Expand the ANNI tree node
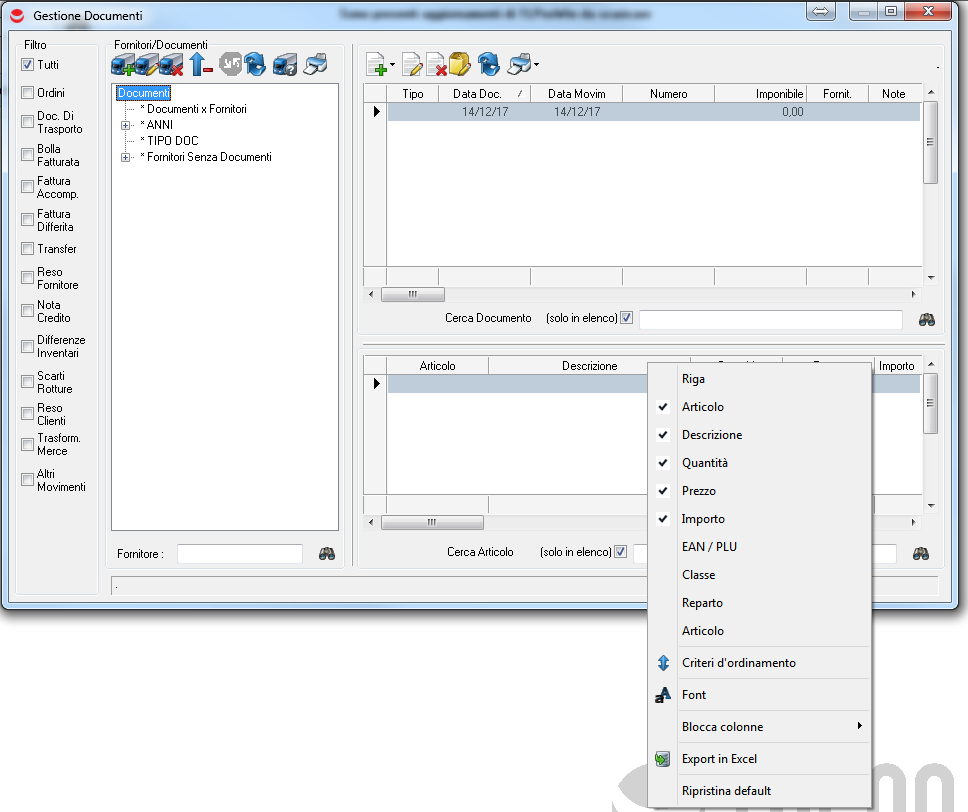Screen dimensions: 968x812 click(x=126, y=125)
